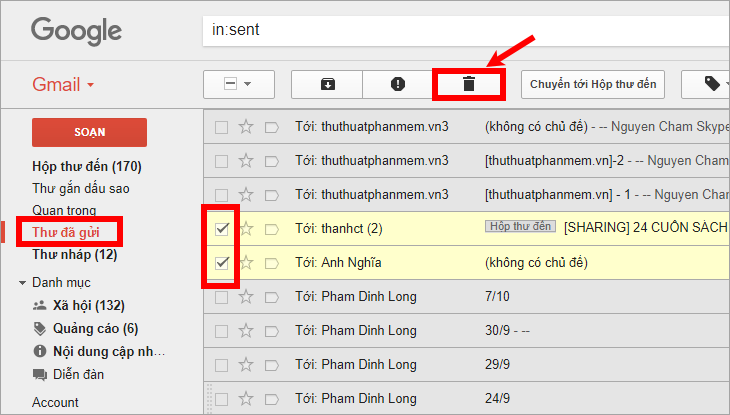Collapse the Danh mục categories section

[x=22, y=283]
